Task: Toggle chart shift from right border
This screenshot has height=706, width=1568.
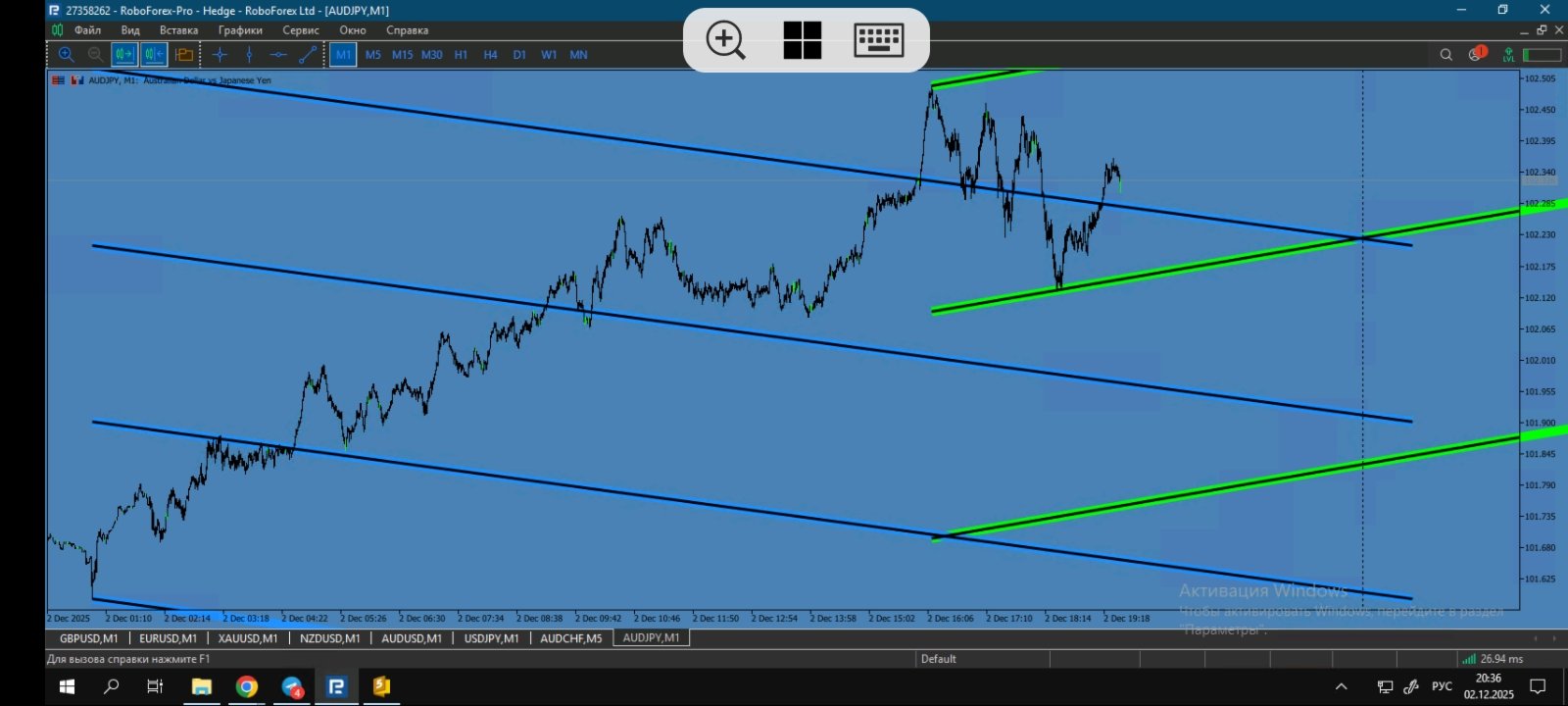Action: tap(154, 55)
